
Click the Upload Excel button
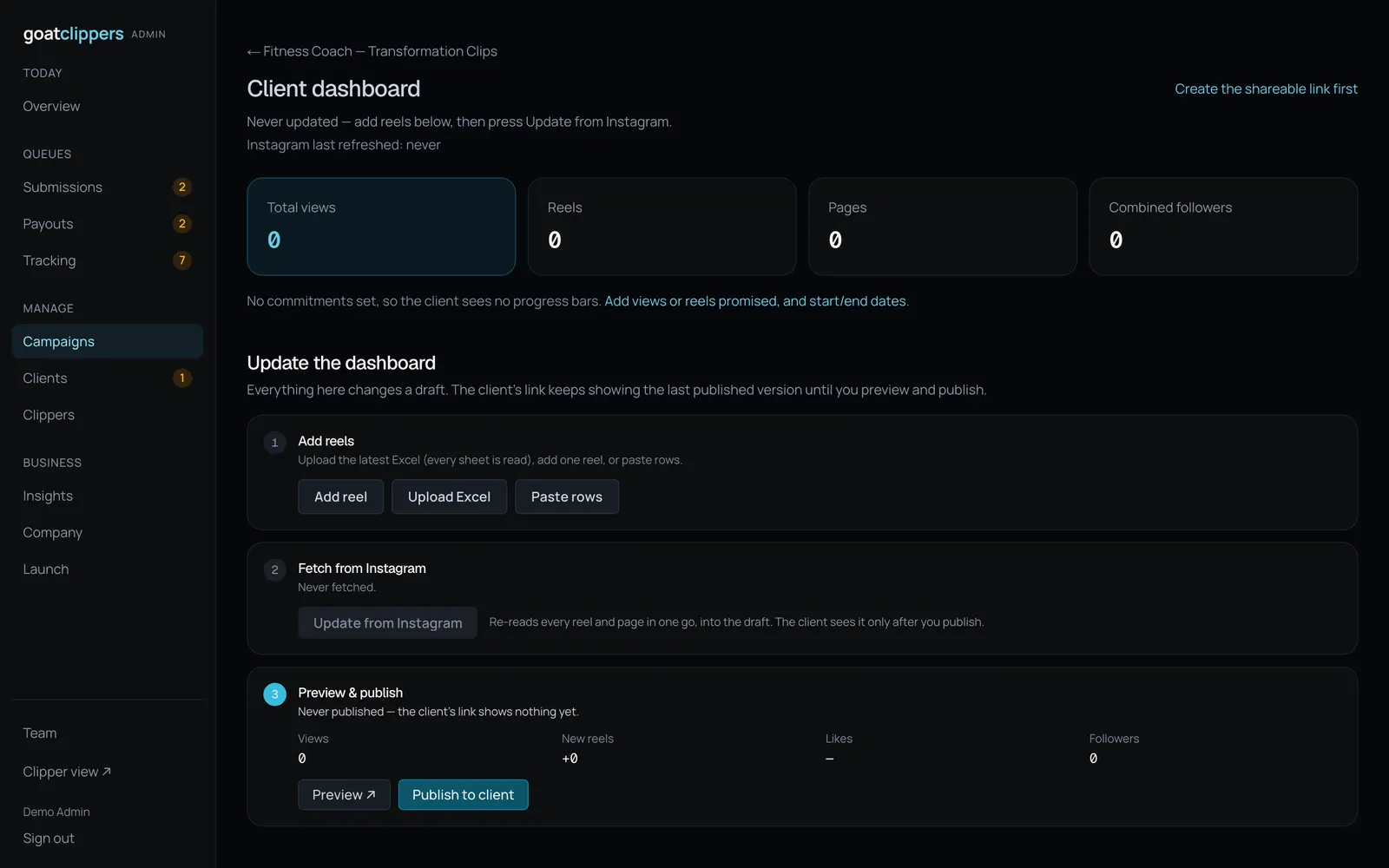pos(449,496)
